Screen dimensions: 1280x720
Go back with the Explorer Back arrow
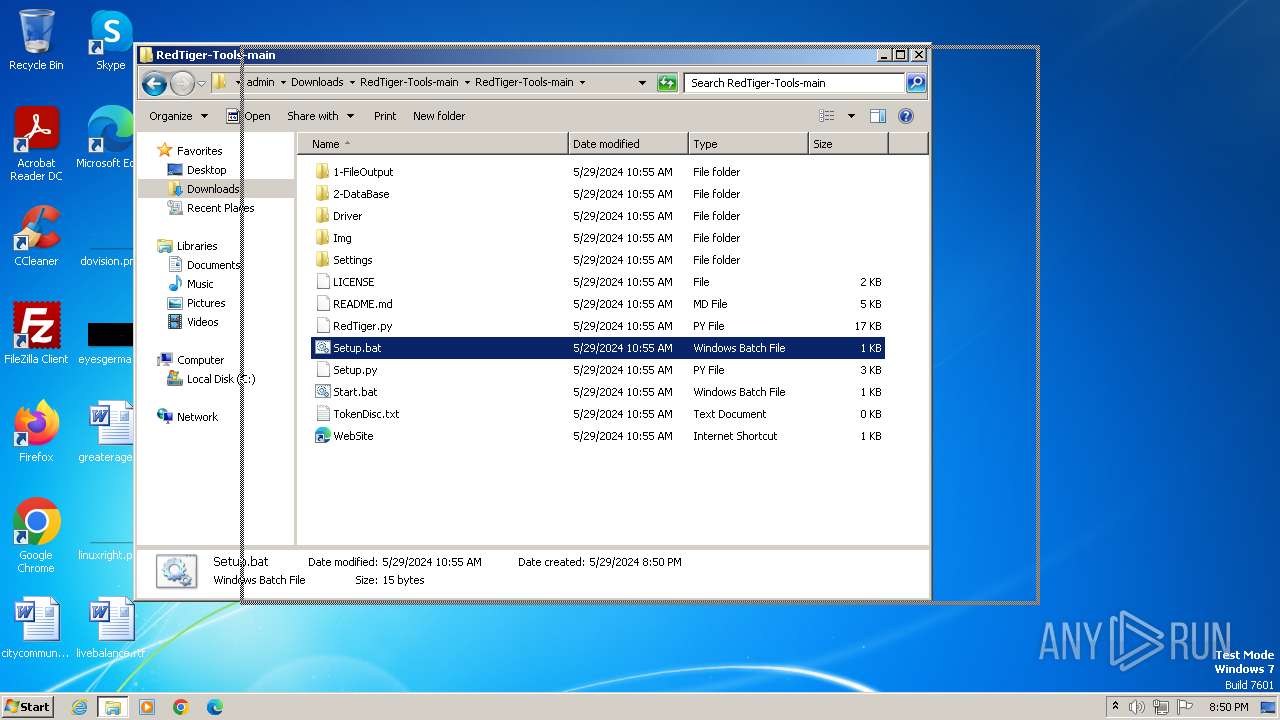point(154,83)
